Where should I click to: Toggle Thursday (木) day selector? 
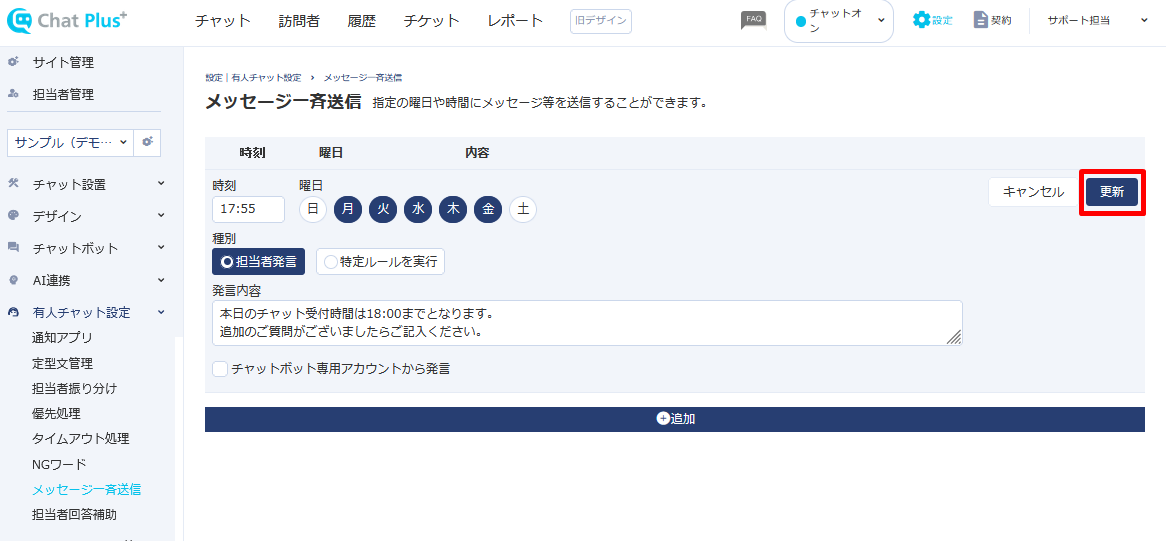(453, 210)
